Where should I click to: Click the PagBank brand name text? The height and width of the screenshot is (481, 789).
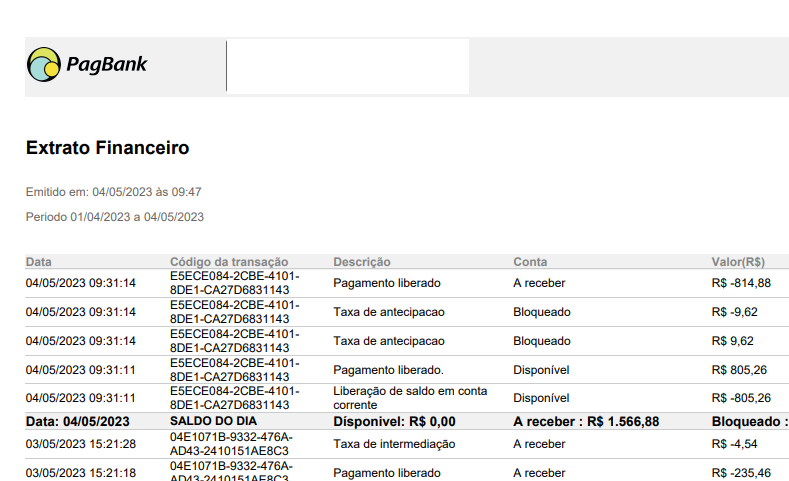coord(106,66)
